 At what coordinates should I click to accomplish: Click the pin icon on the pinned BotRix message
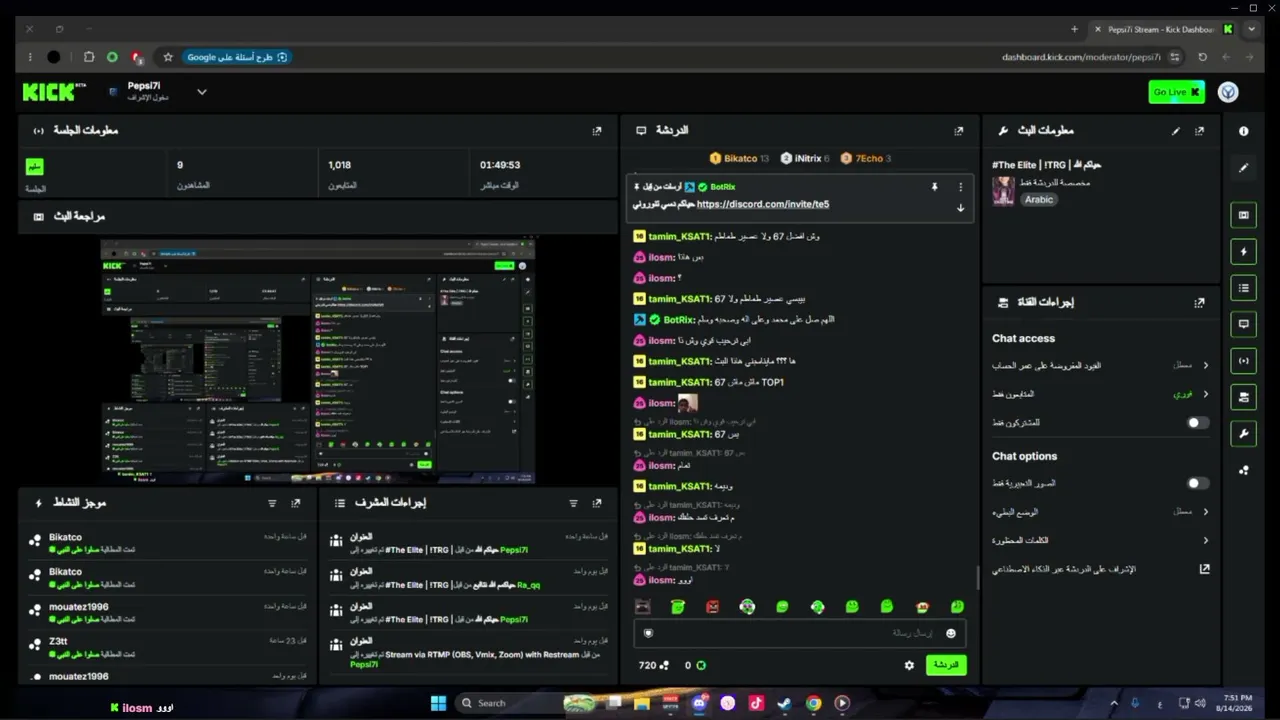935,187
